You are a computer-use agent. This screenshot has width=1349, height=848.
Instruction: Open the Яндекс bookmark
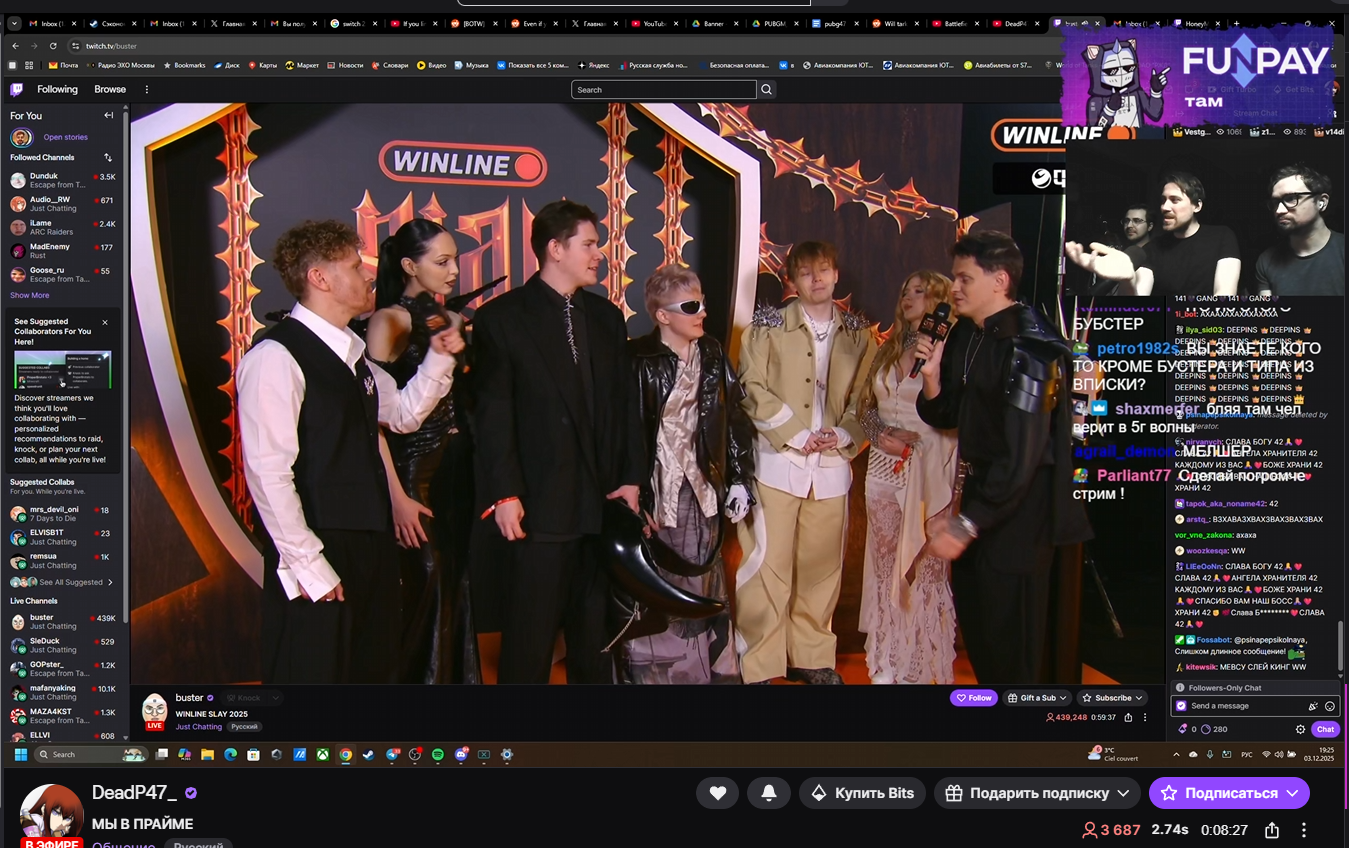(593, 65)
